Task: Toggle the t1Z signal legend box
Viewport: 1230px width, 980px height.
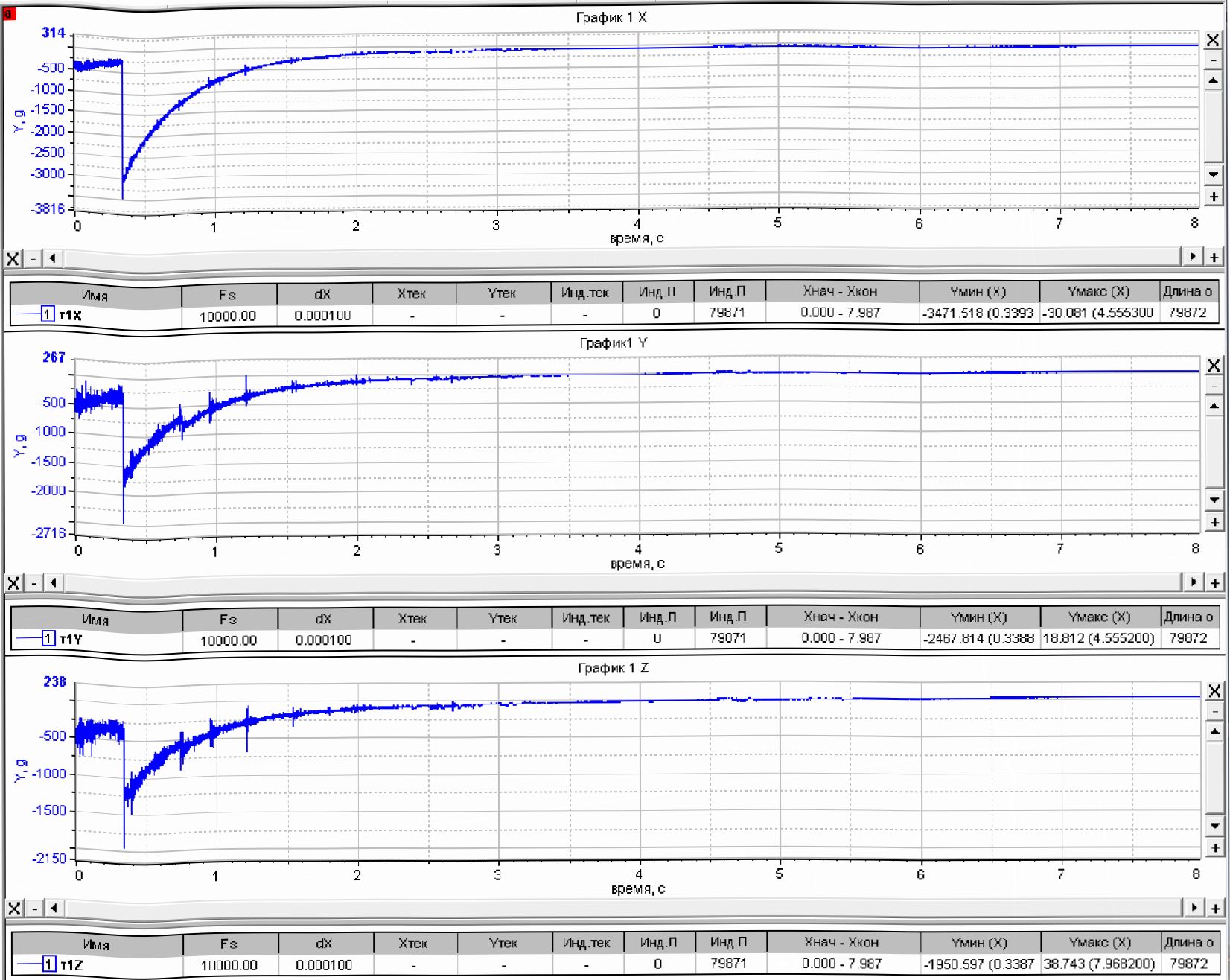Action: pos(48,964)
